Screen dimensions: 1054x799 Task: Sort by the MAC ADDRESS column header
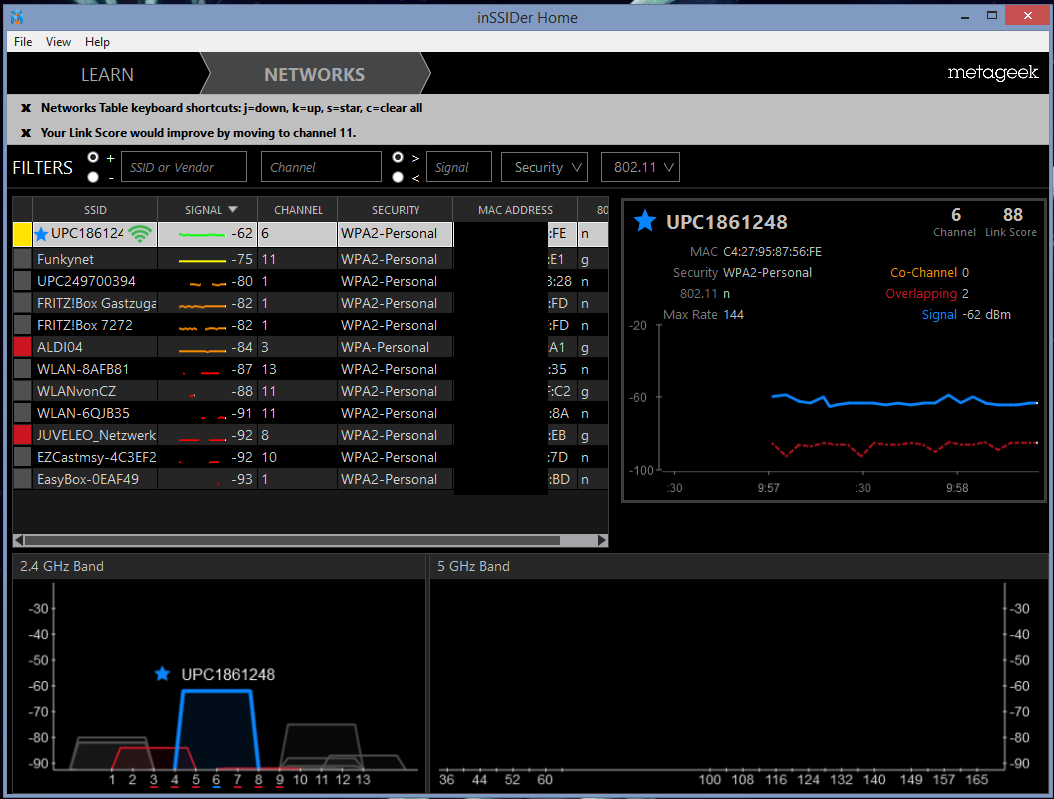(516, 210)
